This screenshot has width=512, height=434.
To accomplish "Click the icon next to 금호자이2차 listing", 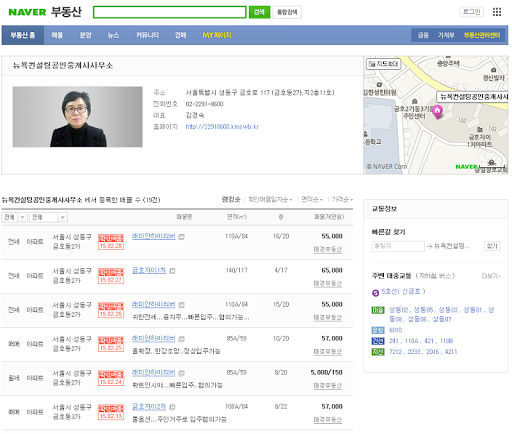I will click(x=172, y=407).
